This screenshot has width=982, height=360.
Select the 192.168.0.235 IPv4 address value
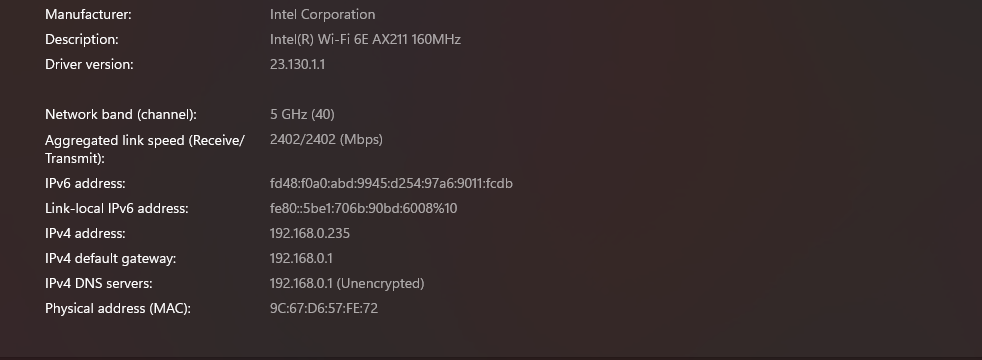click(x=310, y=234)
